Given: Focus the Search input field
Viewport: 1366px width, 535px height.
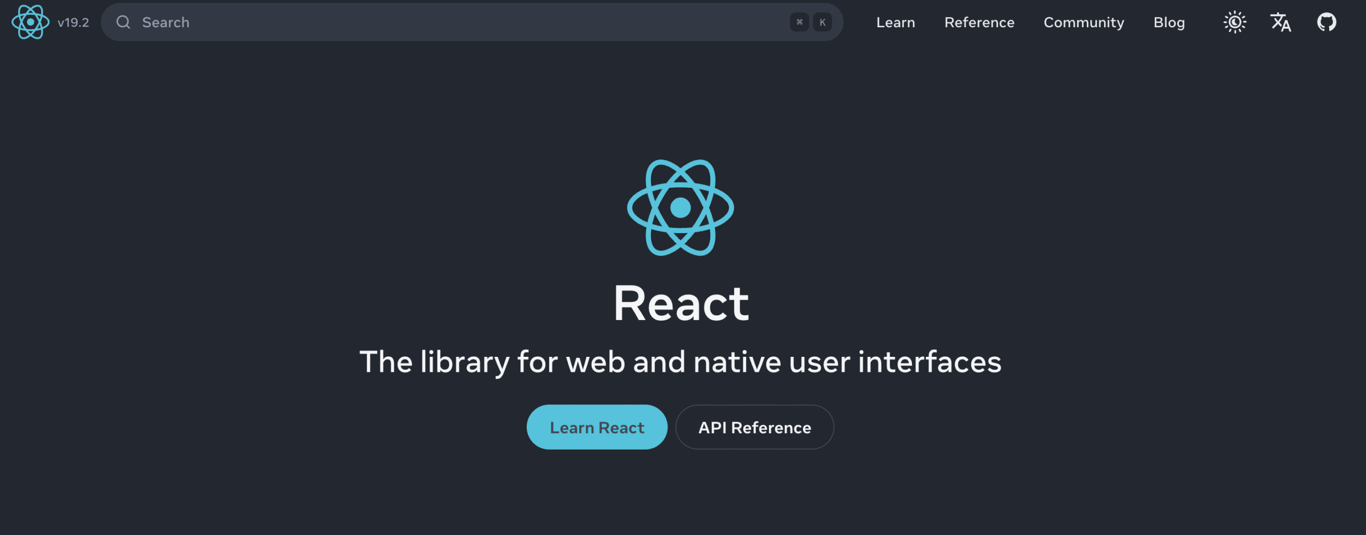Looking at the screenshot, I should click(472, 22).
